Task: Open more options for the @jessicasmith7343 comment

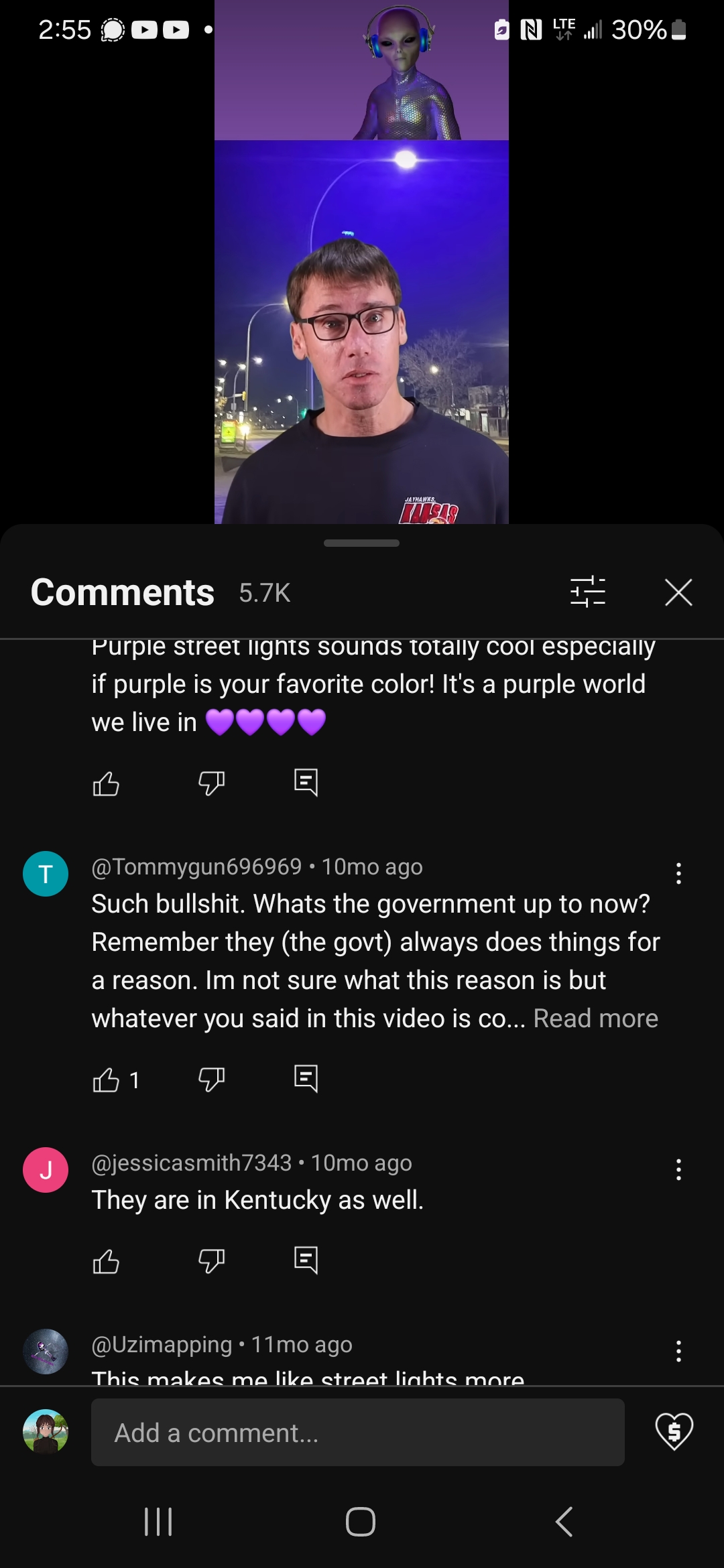Action: click(678, 1170)
